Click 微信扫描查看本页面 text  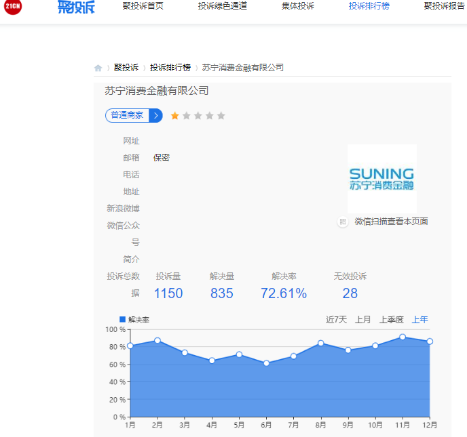[391, 221]
